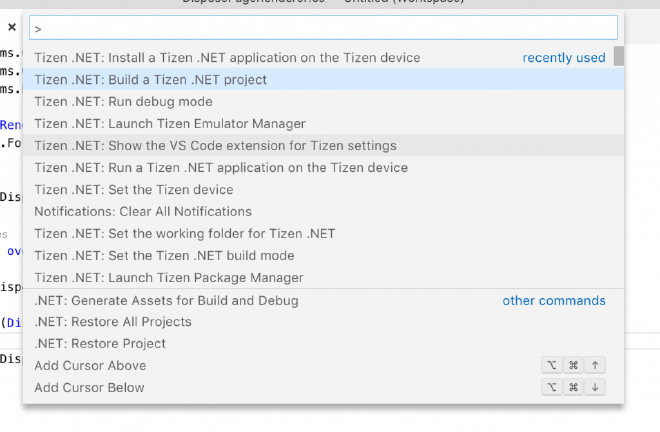This screenshot has width=660, height=432.
Task: Open Show the VS Code extension for Tizen settings
Action: tap(323, 145)
